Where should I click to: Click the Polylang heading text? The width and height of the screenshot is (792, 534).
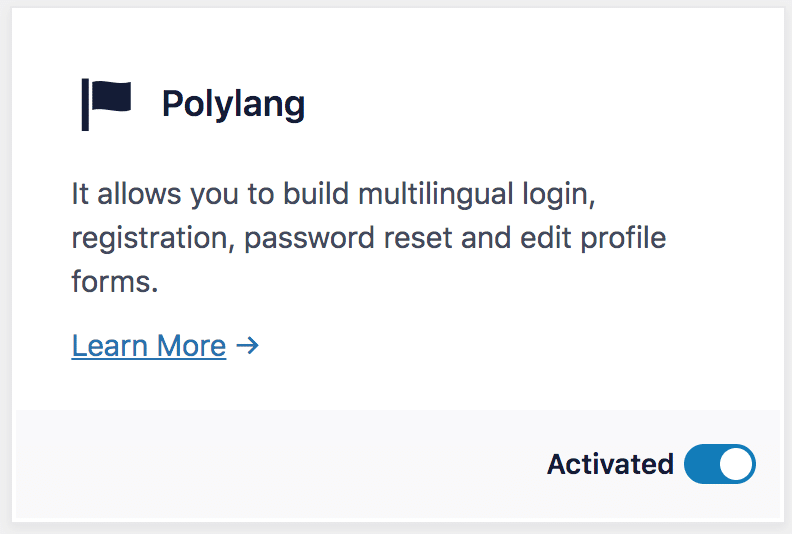click(x=233, y=105)
